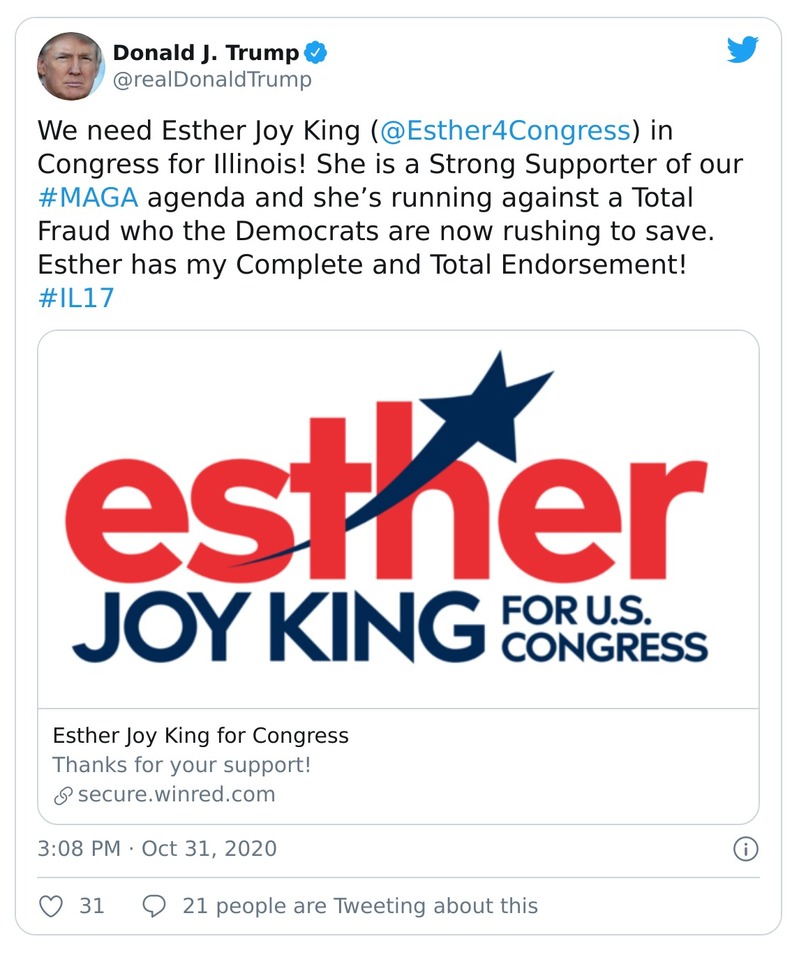Click the like count of 31

[92, 906]
